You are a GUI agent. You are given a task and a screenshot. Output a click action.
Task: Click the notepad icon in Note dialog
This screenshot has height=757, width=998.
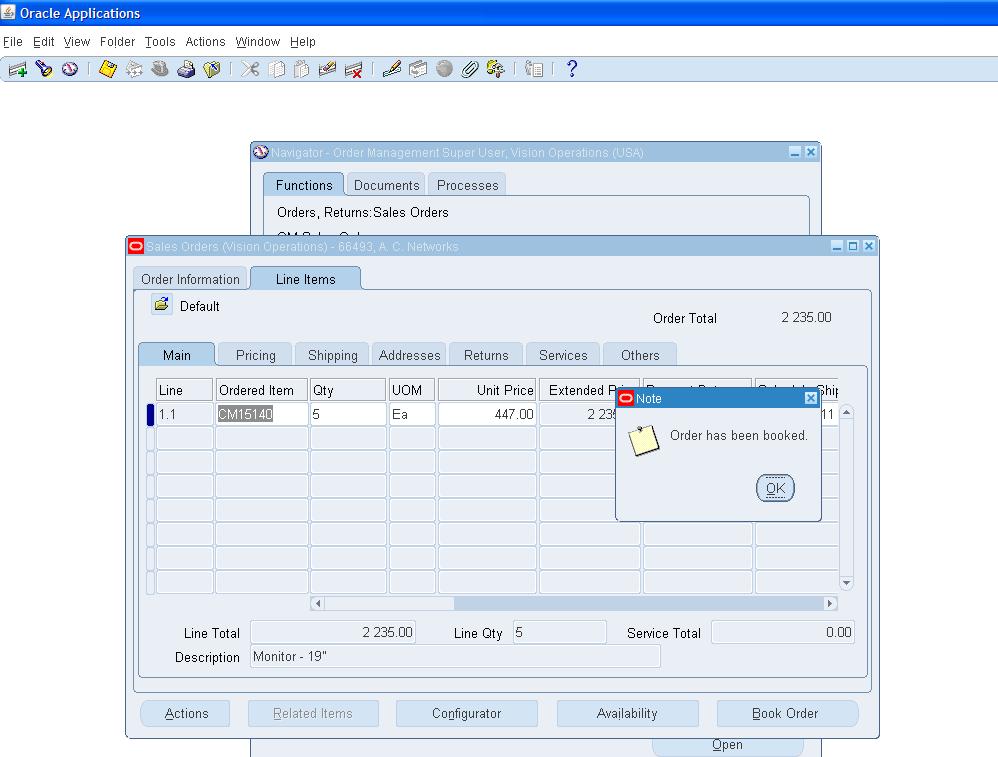(x=643, y=441)
